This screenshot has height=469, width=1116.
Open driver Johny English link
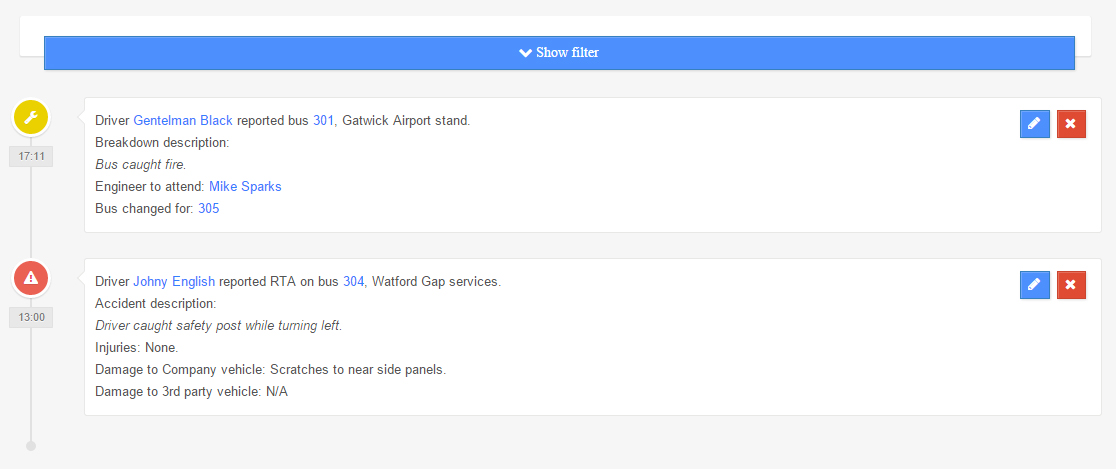click(x=174, y=282)
